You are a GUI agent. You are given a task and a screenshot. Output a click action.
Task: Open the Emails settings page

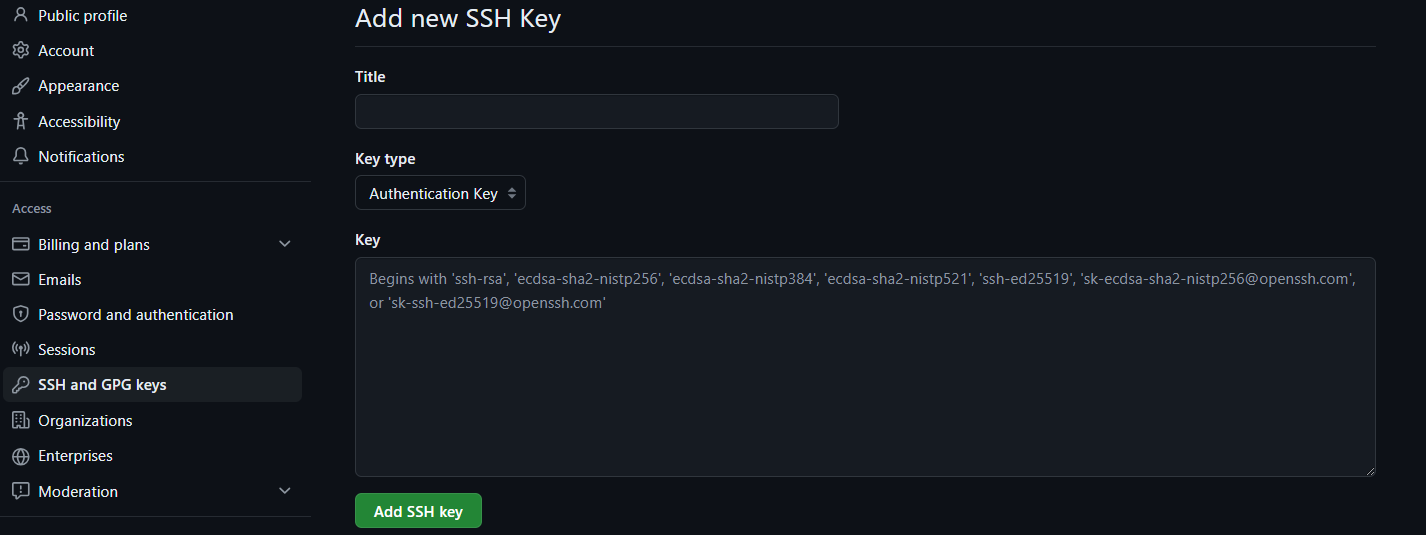tap(60, 280)
